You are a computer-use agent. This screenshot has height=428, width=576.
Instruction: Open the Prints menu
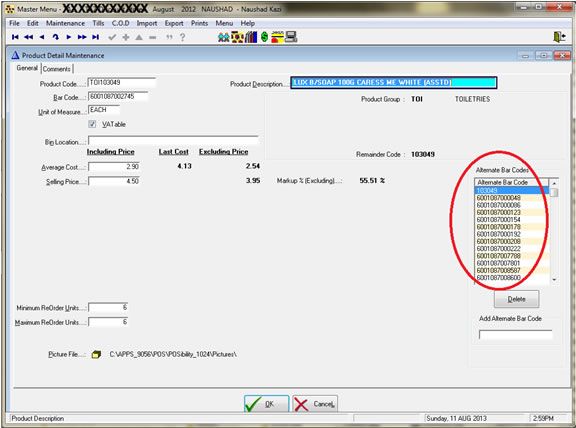(x=199, y=23)
